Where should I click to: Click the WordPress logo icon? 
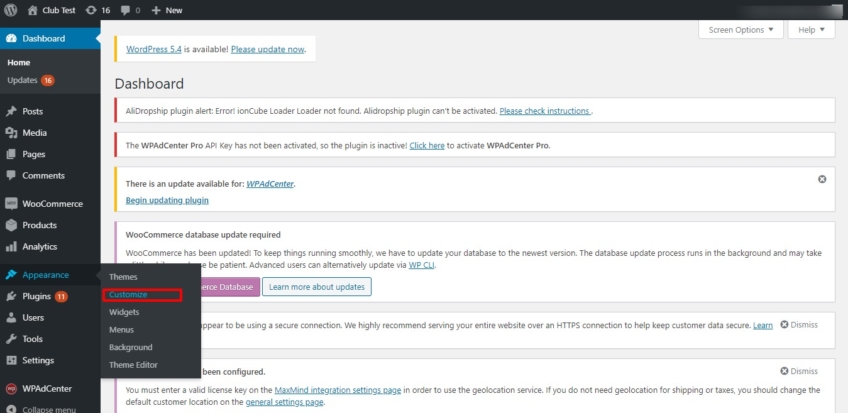pyautogui.click(x=11, y=10)
